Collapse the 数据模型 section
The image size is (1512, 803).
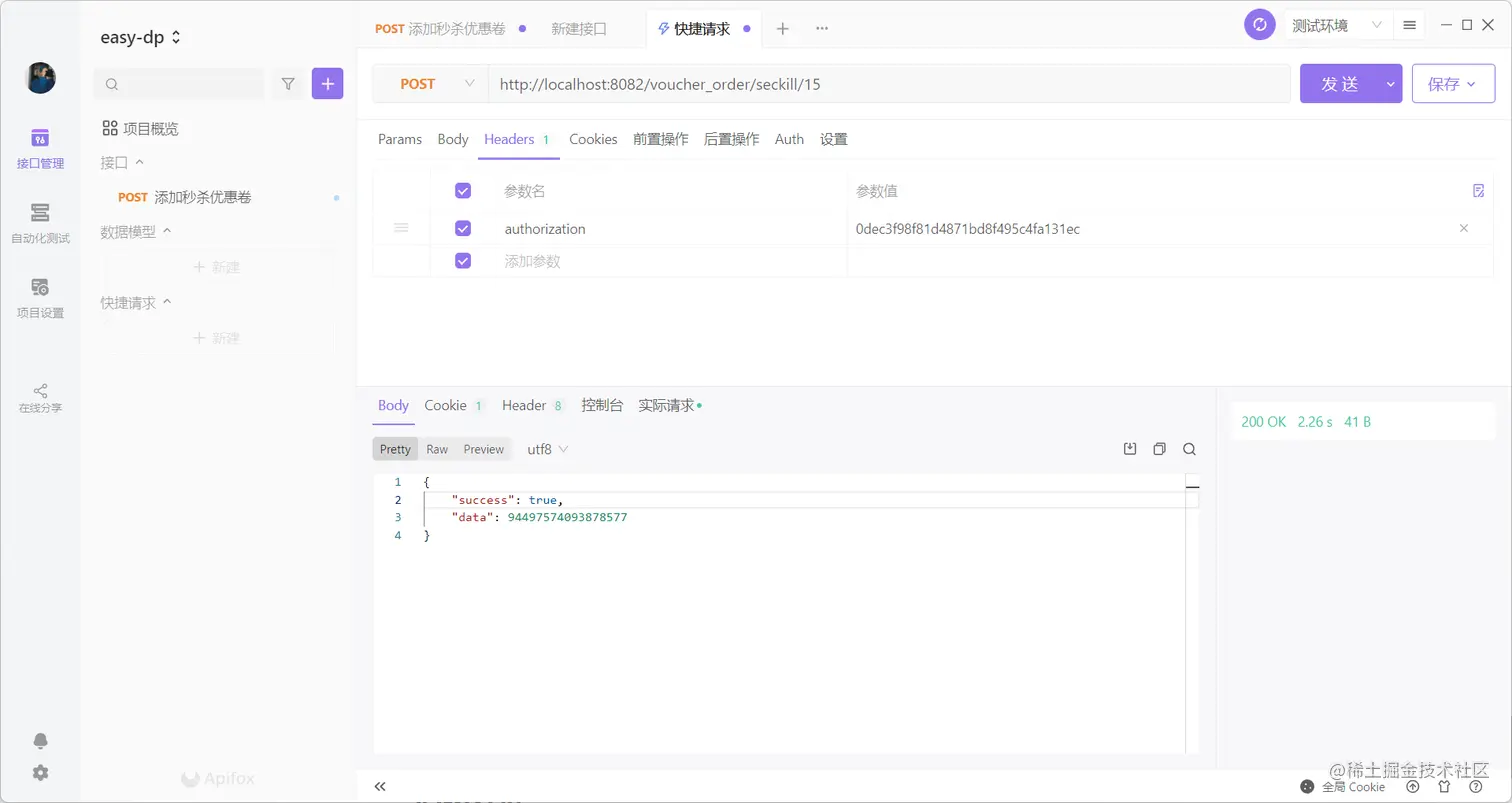coord(136,231)
